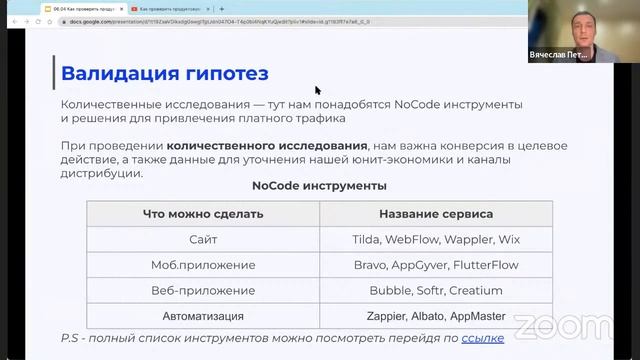Close the YouTube browser tab
The width and height of the screenshot is (640, 360).
point(208,9)
